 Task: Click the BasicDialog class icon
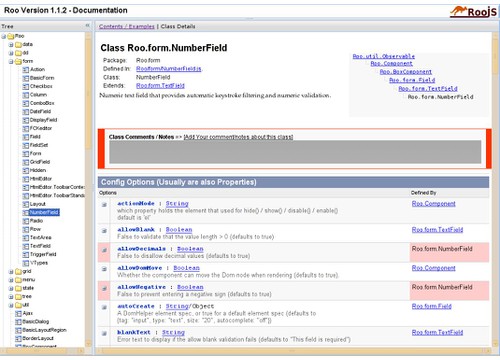pos(18,322)
